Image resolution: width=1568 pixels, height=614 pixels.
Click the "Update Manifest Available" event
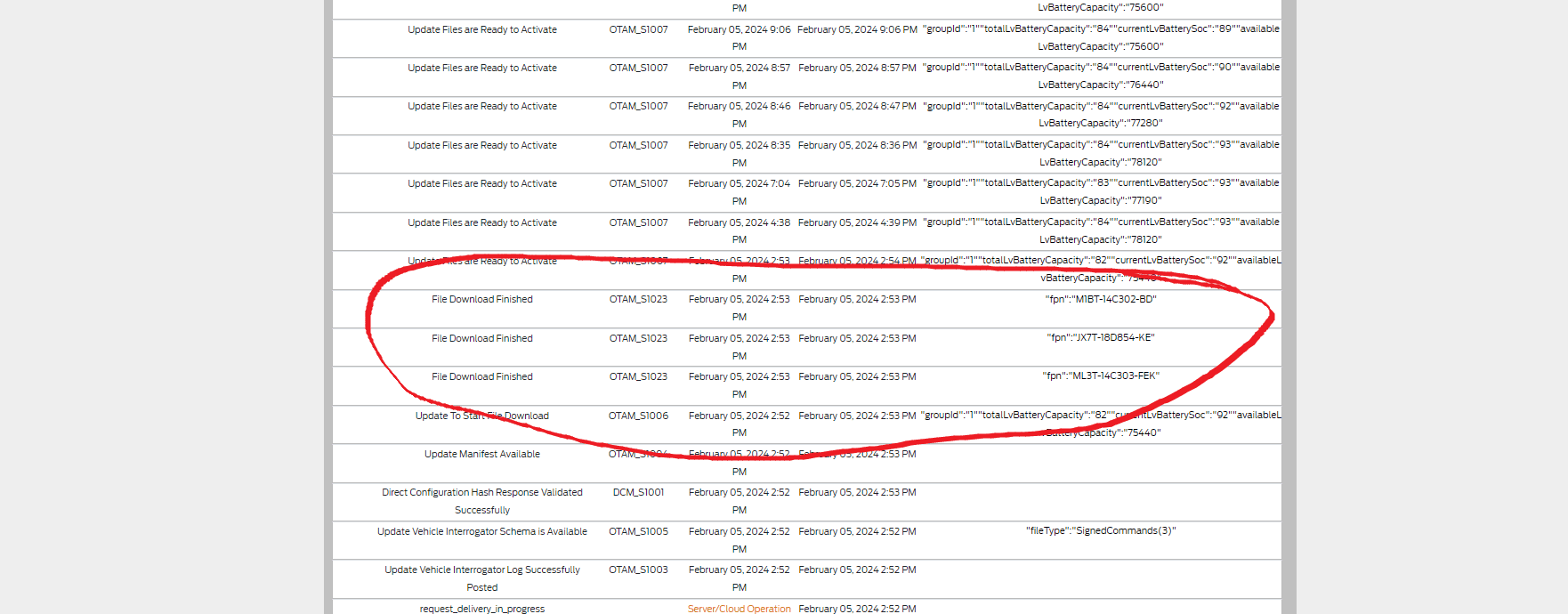pyautogui.click(x=481, y=454)
